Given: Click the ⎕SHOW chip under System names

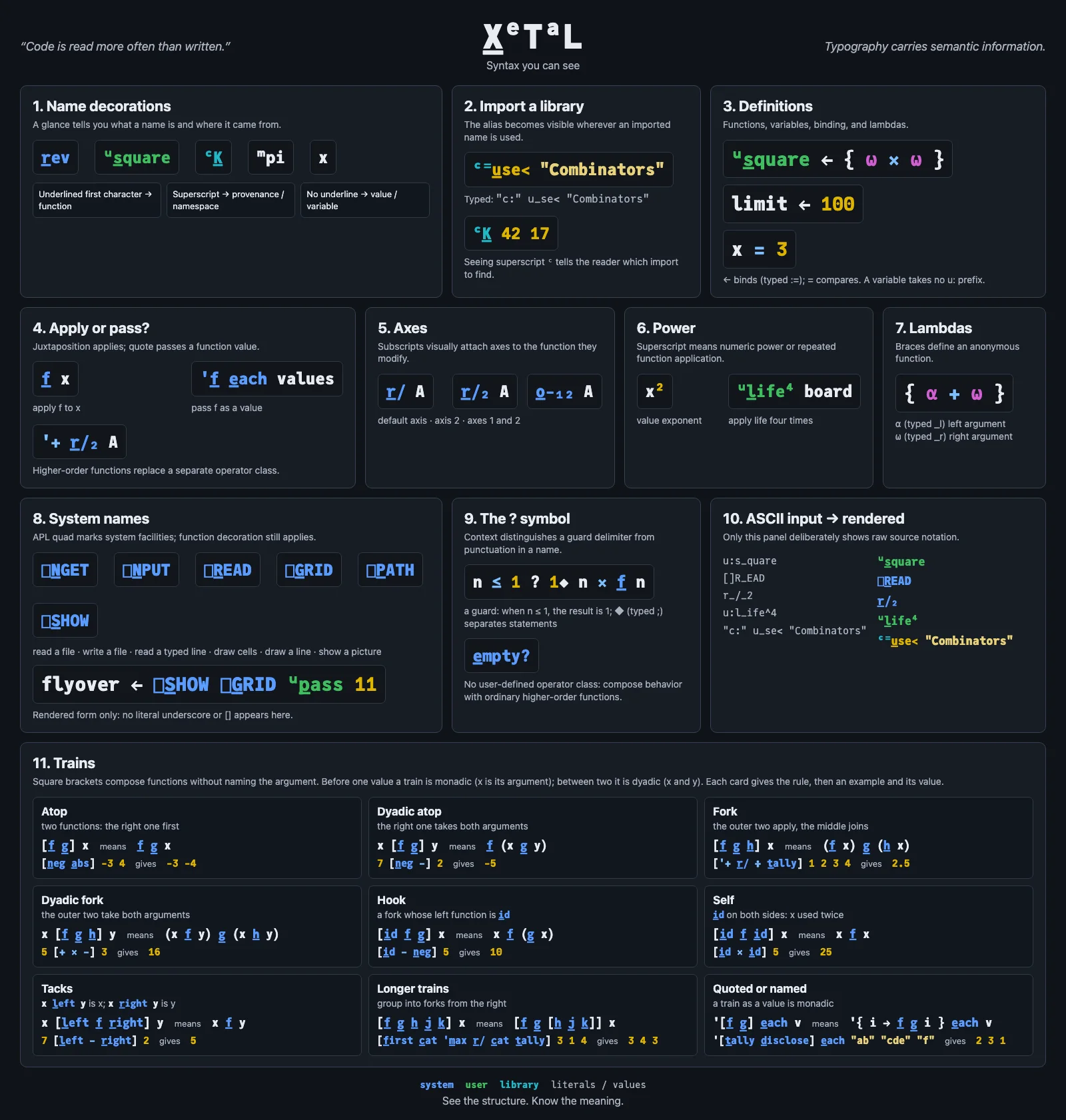Looking at the screenshot, I should tap(65, 621).
